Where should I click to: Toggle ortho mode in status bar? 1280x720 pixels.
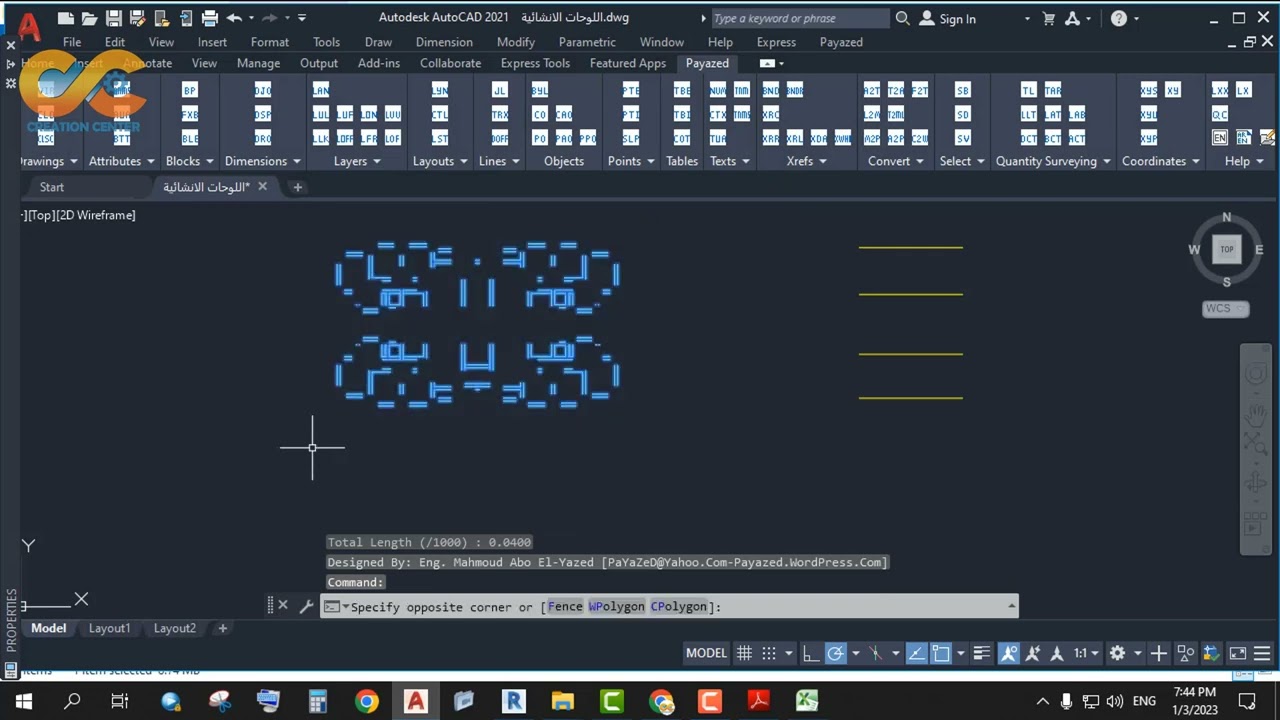pyautogui.click(x=811, y=653)
